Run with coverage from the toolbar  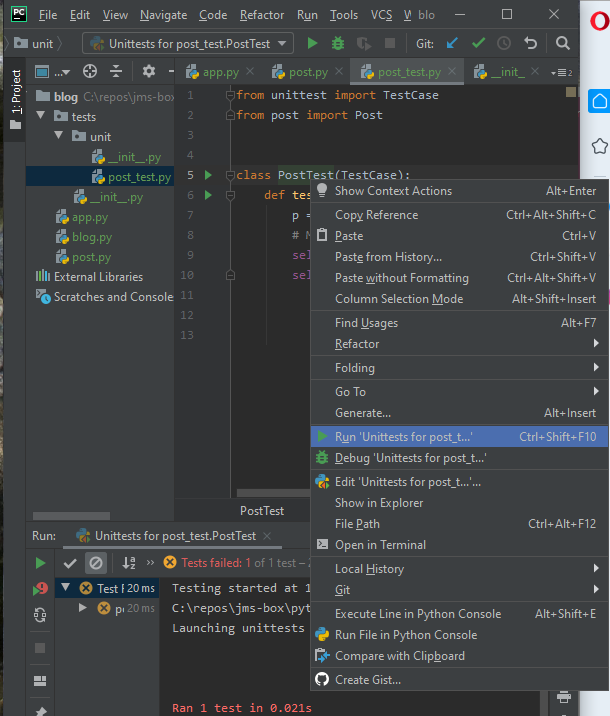pos(364,43)
